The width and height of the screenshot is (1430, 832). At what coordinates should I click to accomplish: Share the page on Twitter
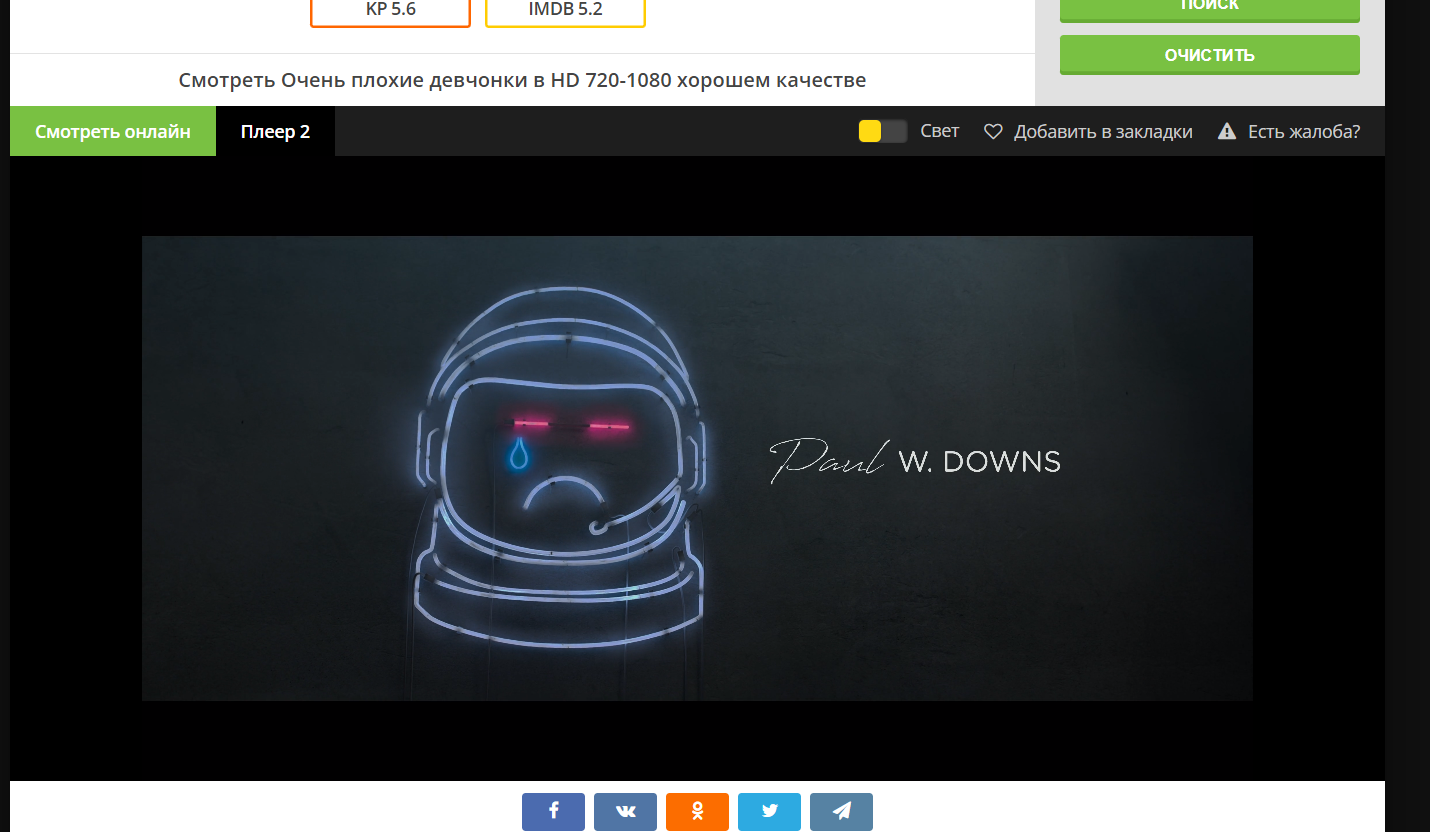pyautogui.click(x=769, y=811)
